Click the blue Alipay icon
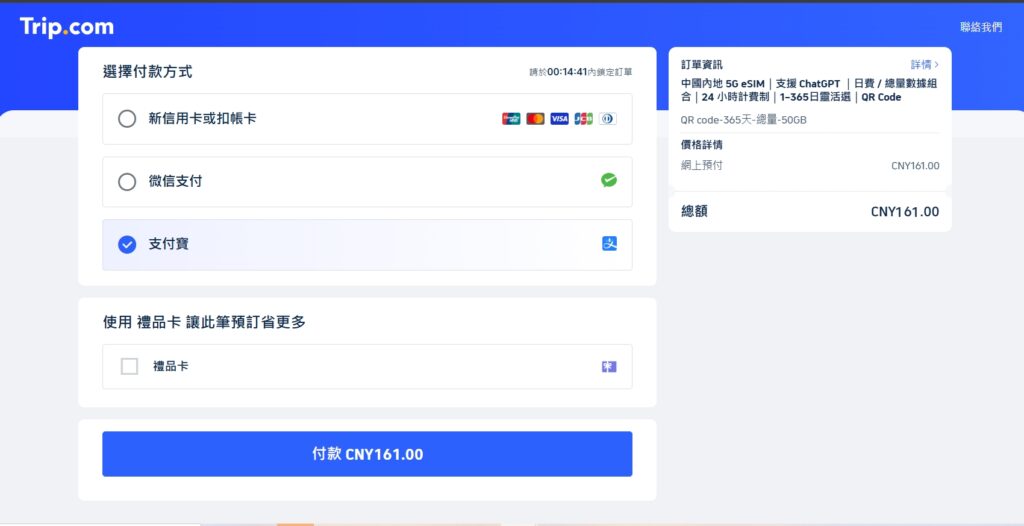The width and height of the screenshot is (1024, 526). (x=609, y=244)
